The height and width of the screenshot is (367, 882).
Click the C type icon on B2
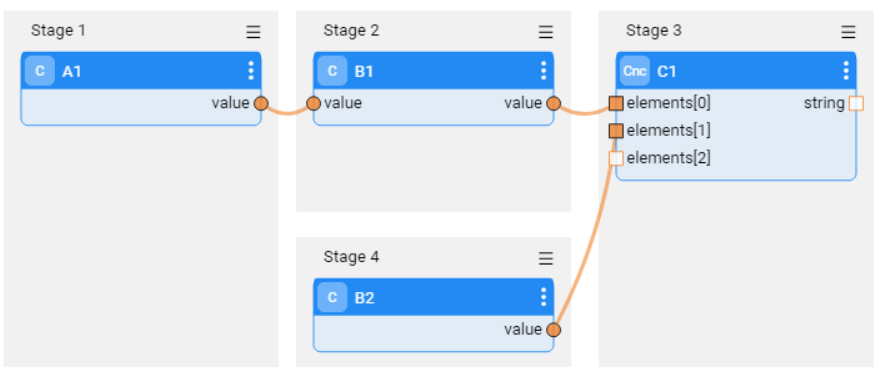(332, 297)
